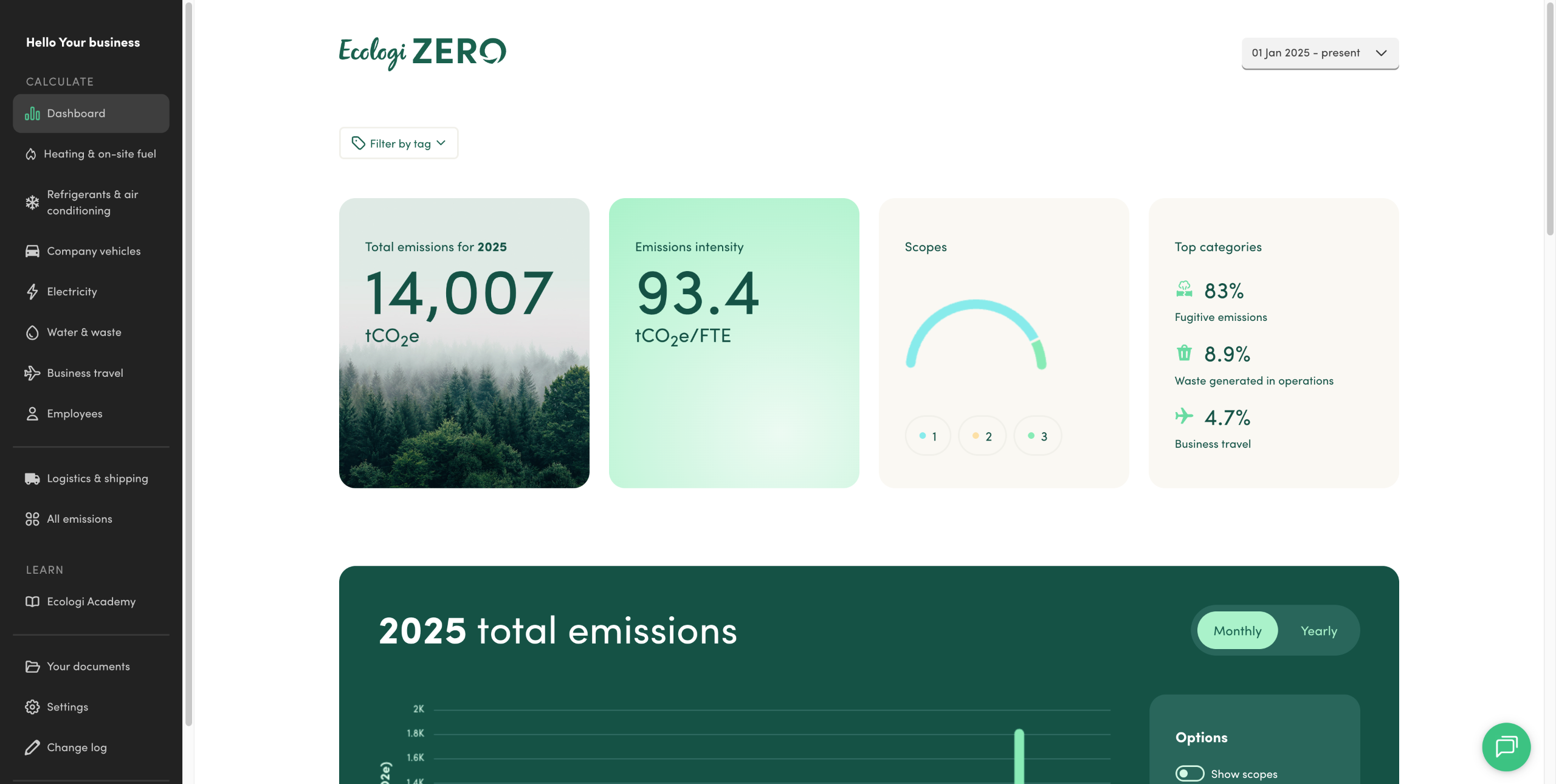Click the lightning bolt Electricity icon
1556x784 pixels.
tap(32, 292)
